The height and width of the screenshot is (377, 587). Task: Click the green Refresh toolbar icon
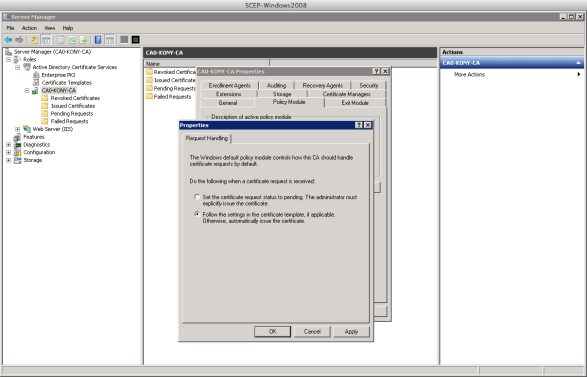coord(72,40)
